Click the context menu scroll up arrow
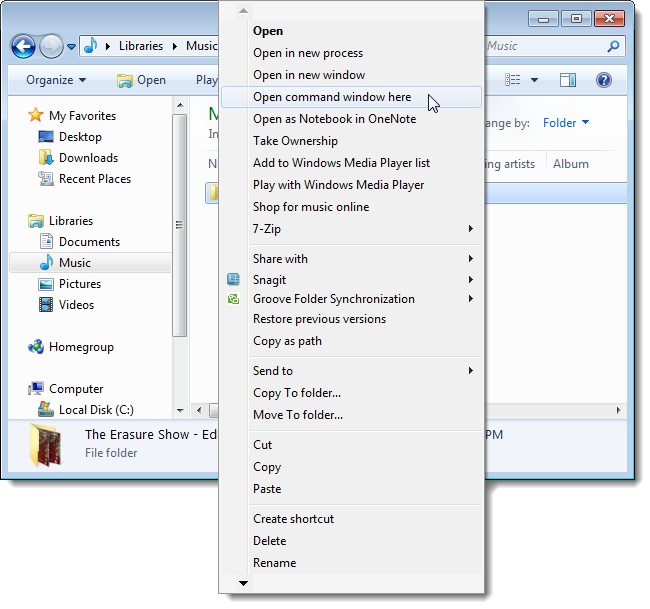This screenshot has height=609, width=650. coord(243,11)
